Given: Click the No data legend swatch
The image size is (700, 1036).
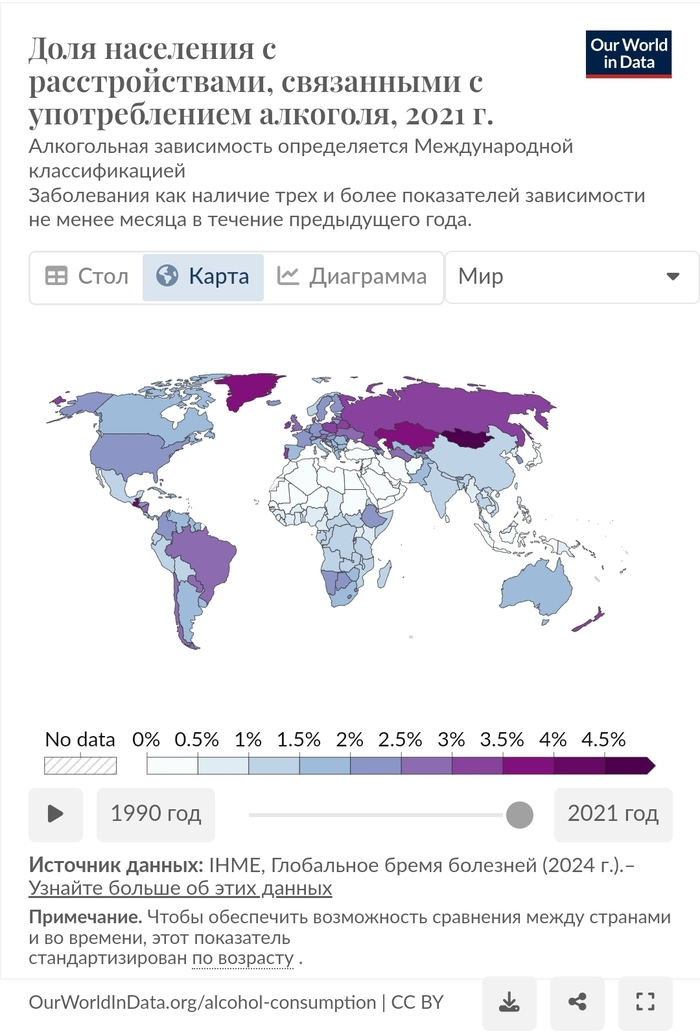Looking at the screenshot, I should pyautogui.click(x=81, y=766).
